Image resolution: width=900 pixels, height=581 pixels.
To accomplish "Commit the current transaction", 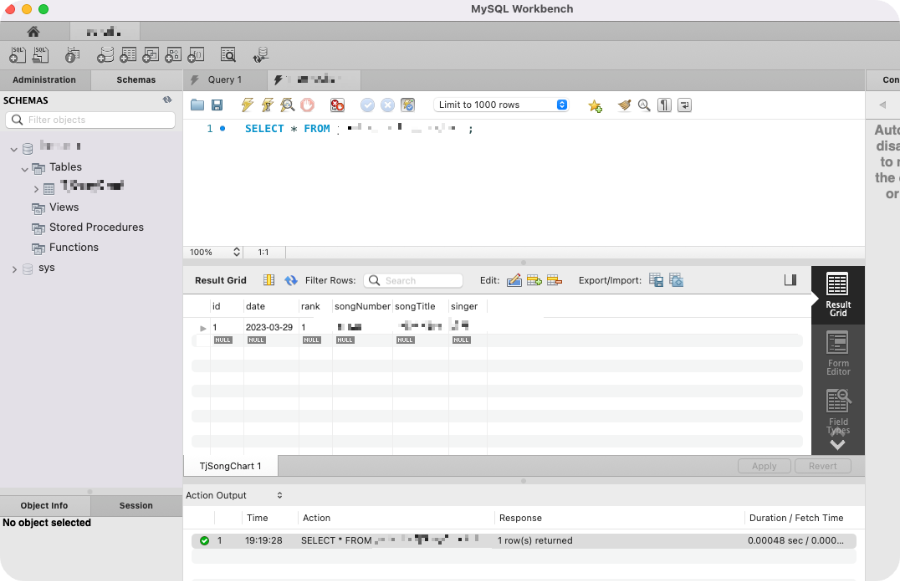I will tap(367, 105).
